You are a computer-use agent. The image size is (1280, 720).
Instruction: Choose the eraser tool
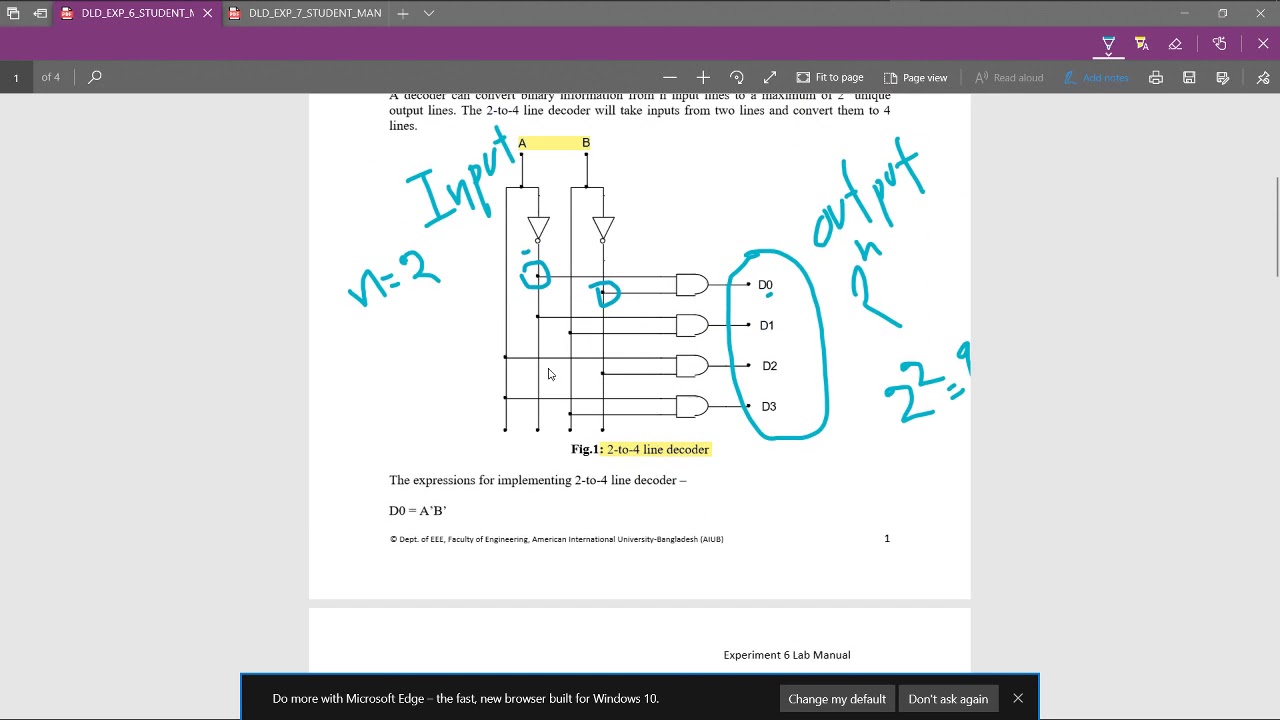[1175, 44]
